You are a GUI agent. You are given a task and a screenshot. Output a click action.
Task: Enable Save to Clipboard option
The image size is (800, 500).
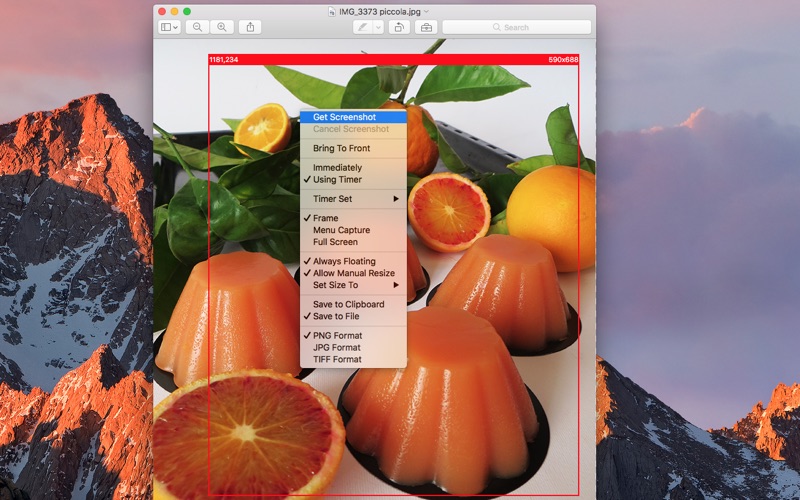[353, 304]
